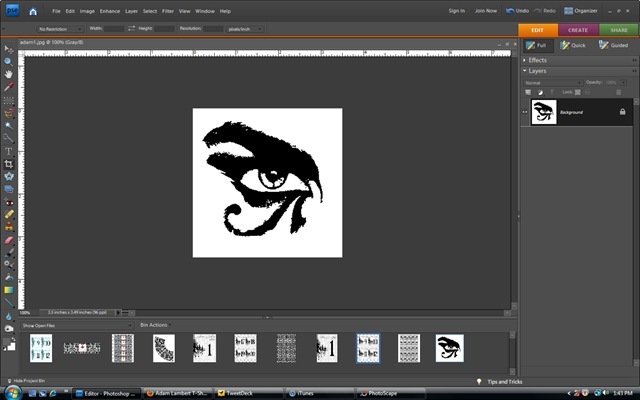Create a new layer in Layers panel
The width and height of the screenshot is (640, 400).
pyautogui.click(x=529, y=93)
